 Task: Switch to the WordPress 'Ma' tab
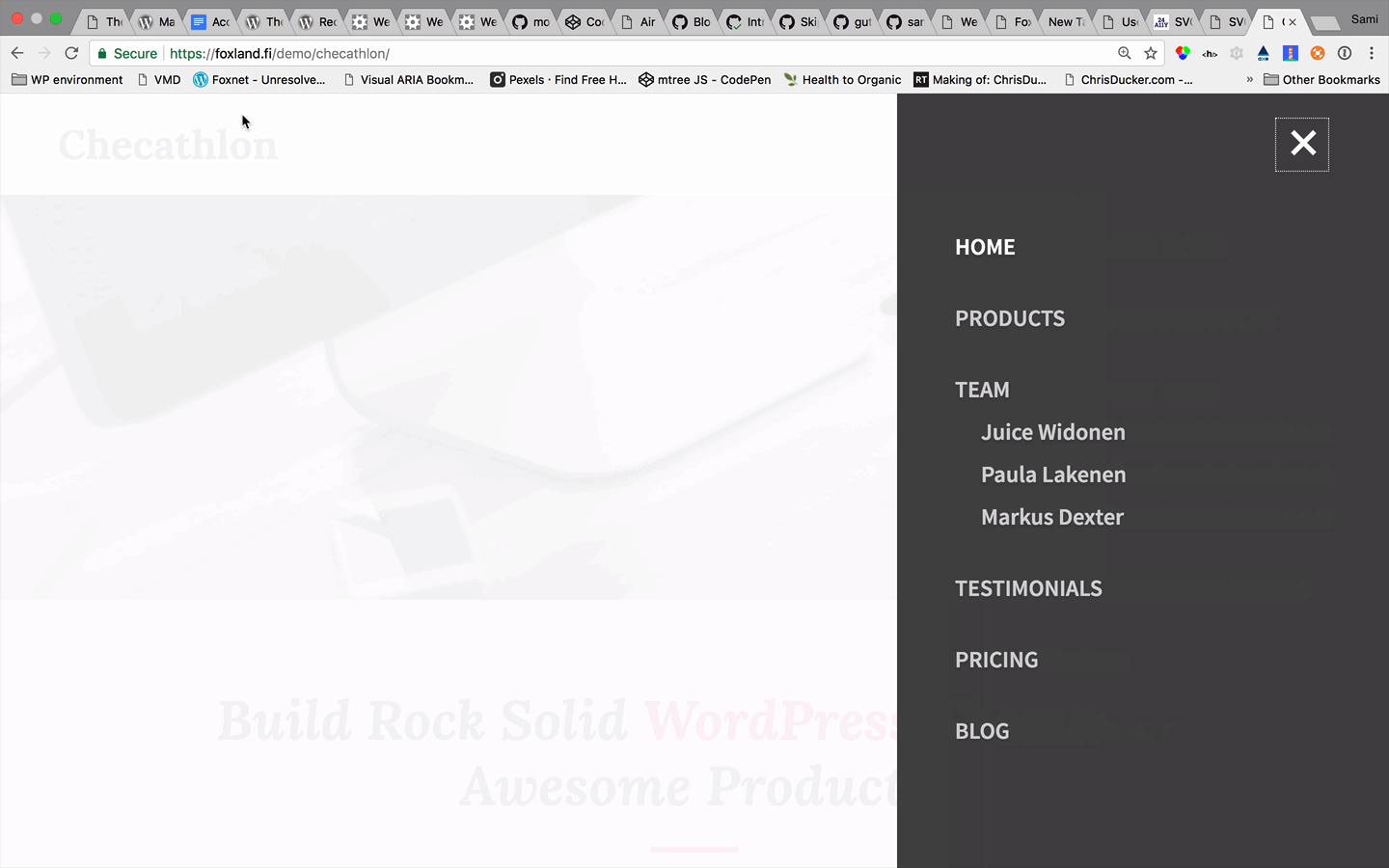point(157,21)
